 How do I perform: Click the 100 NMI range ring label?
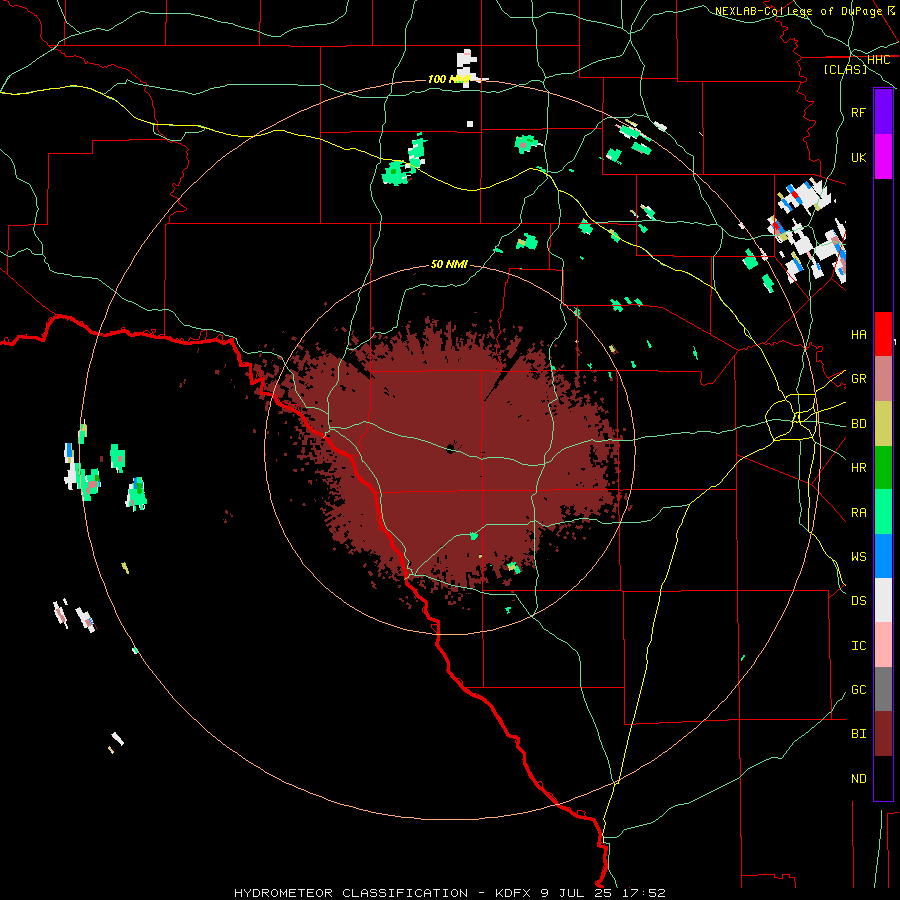coord(449,79)
